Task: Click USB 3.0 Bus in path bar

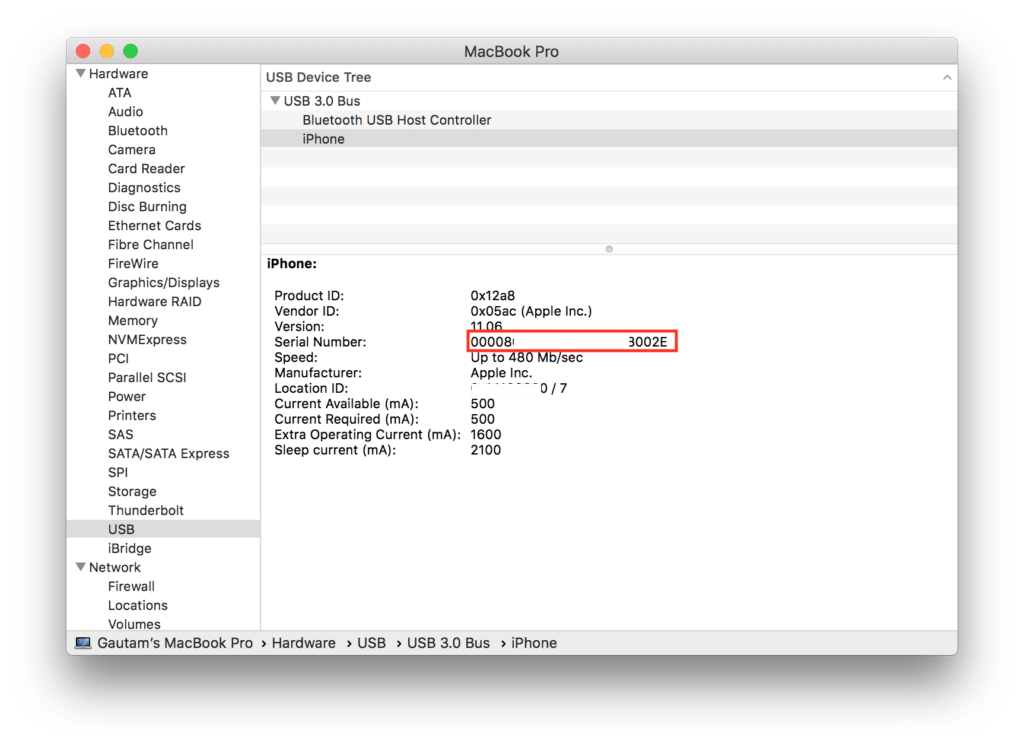Action: (448, 643)
